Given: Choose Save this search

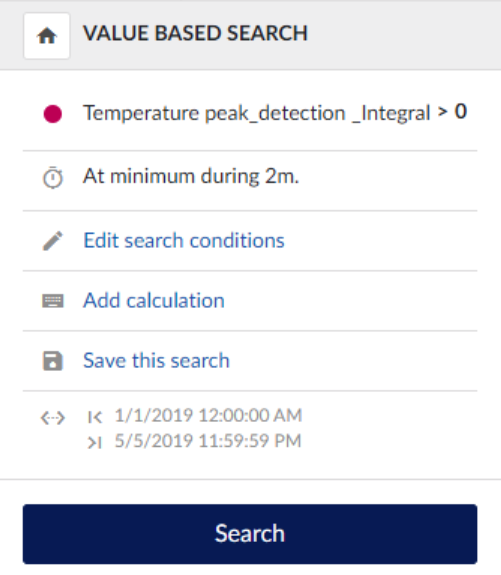Looking at the screenshot, I should tap(156, 360).
